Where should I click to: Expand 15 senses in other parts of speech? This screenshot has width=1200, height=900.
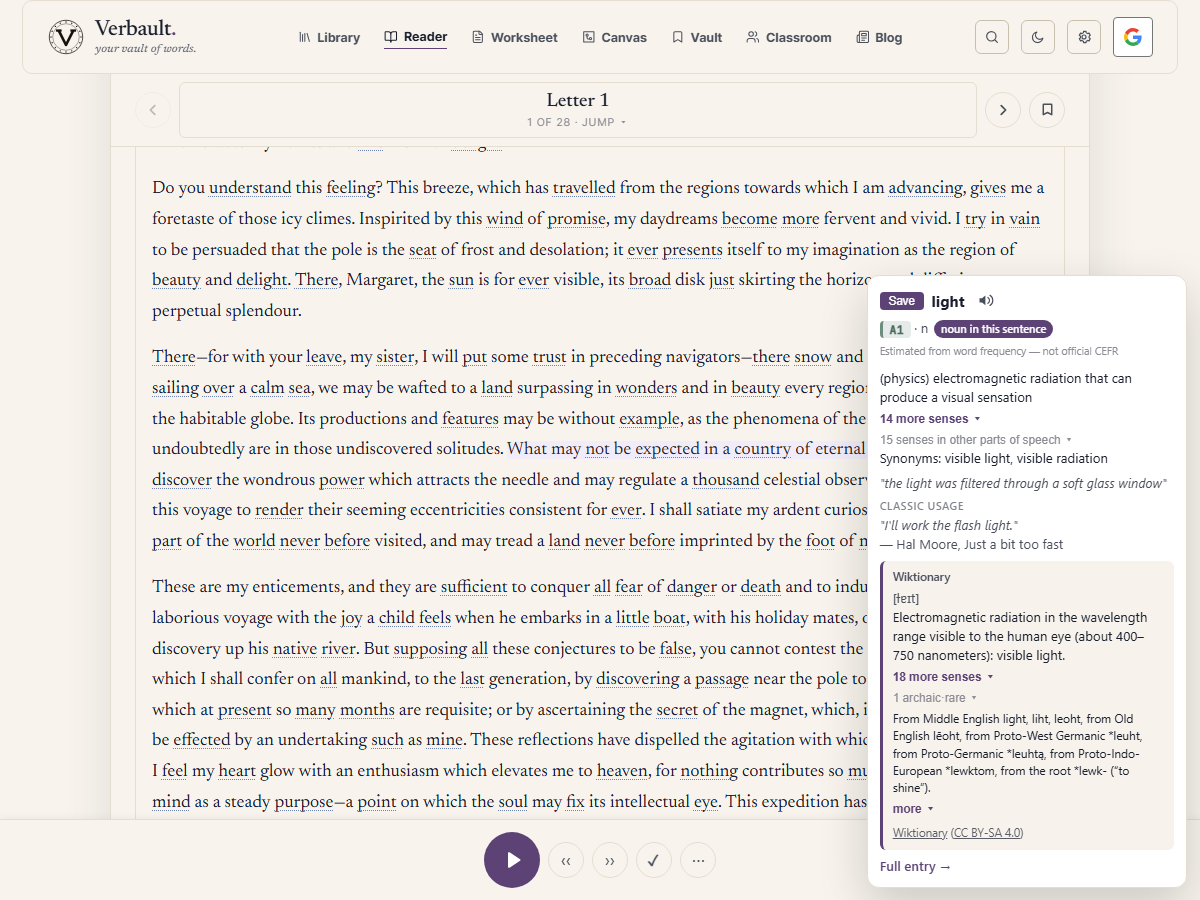click(975, 440)
